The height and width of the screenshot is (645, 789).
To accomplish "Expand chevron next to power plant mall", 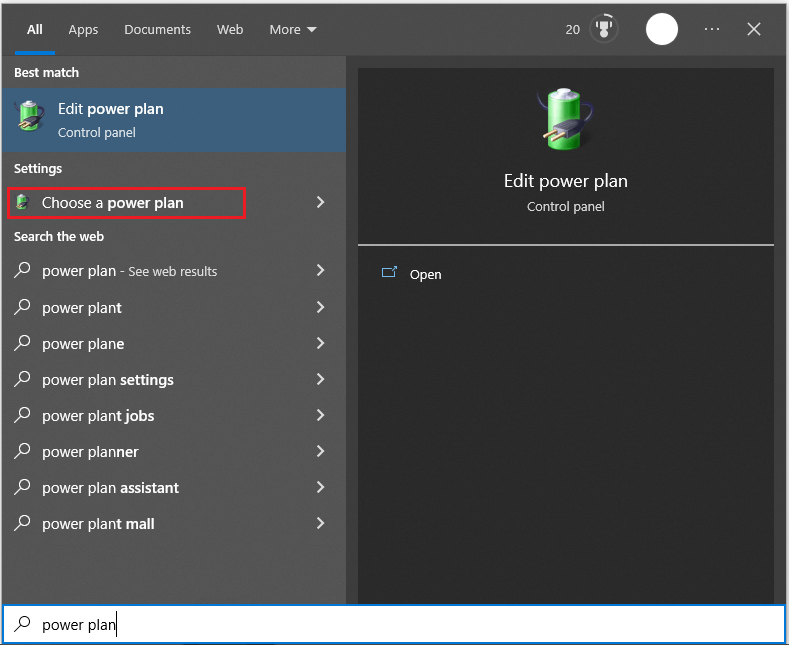I will pyautogui.click(x=320, y=523).
